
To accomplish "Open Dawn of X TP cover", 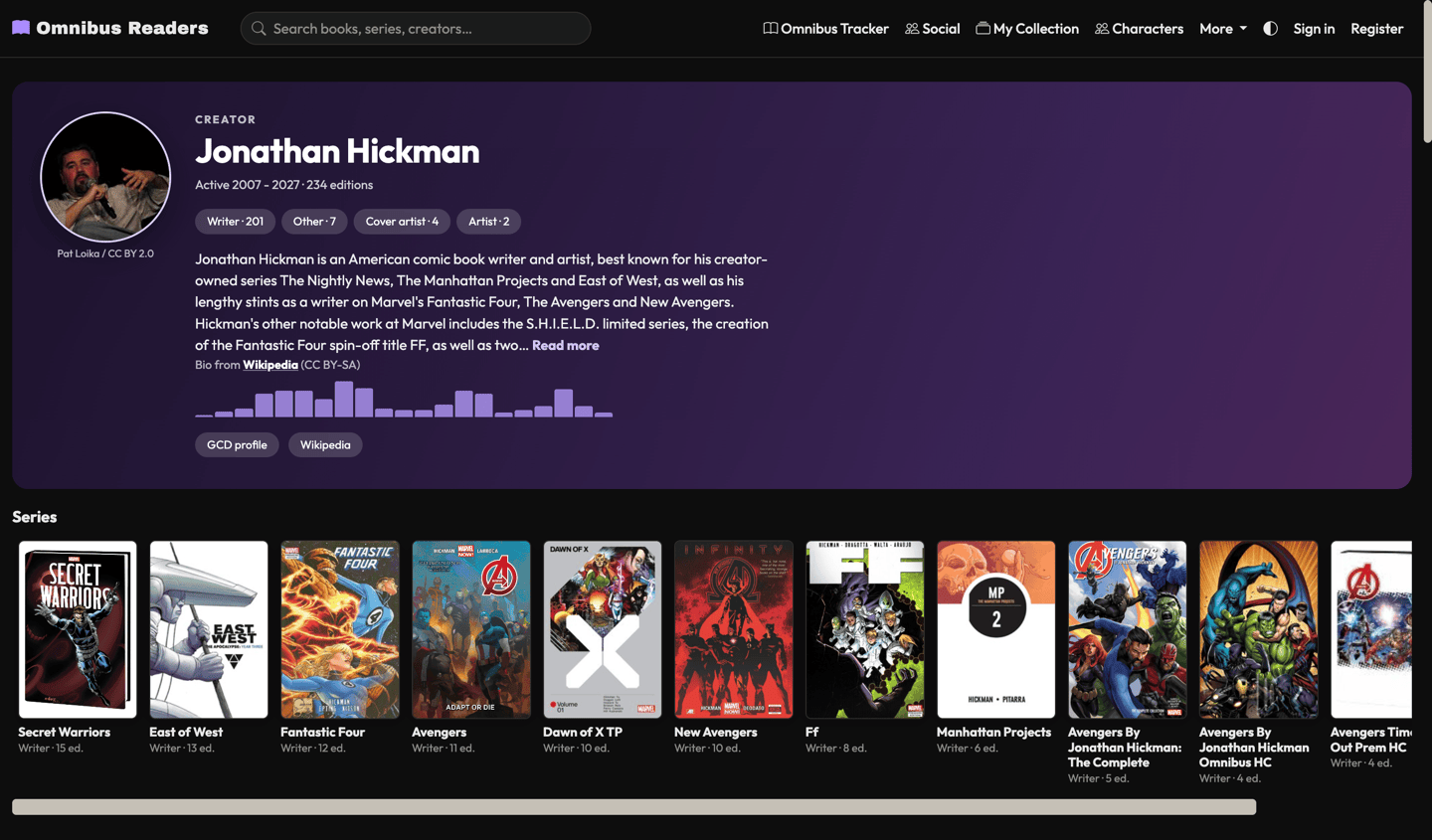I will (x=603, y=629).
